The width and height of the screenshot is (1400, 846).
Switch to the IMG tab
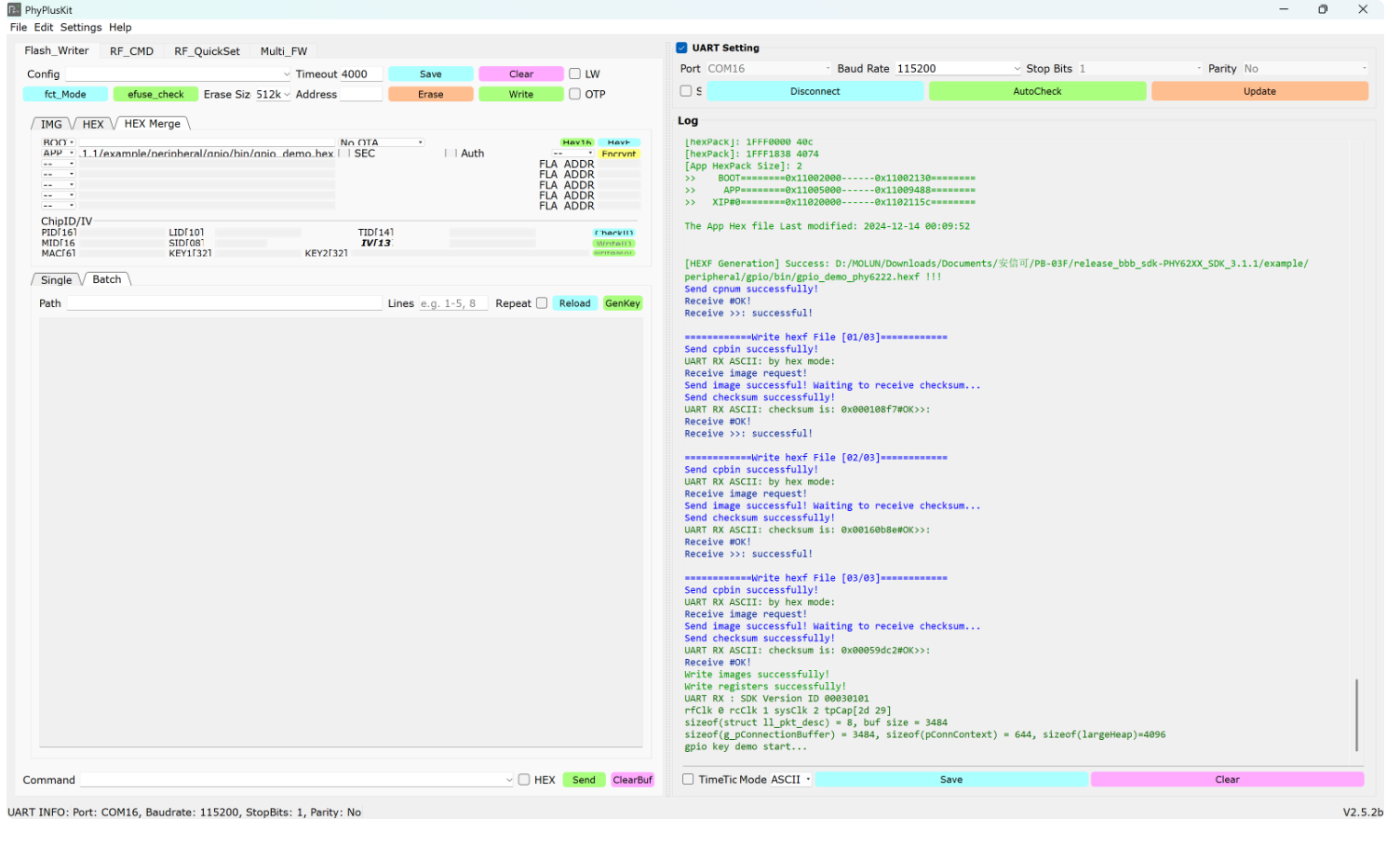tap(51, 124)
